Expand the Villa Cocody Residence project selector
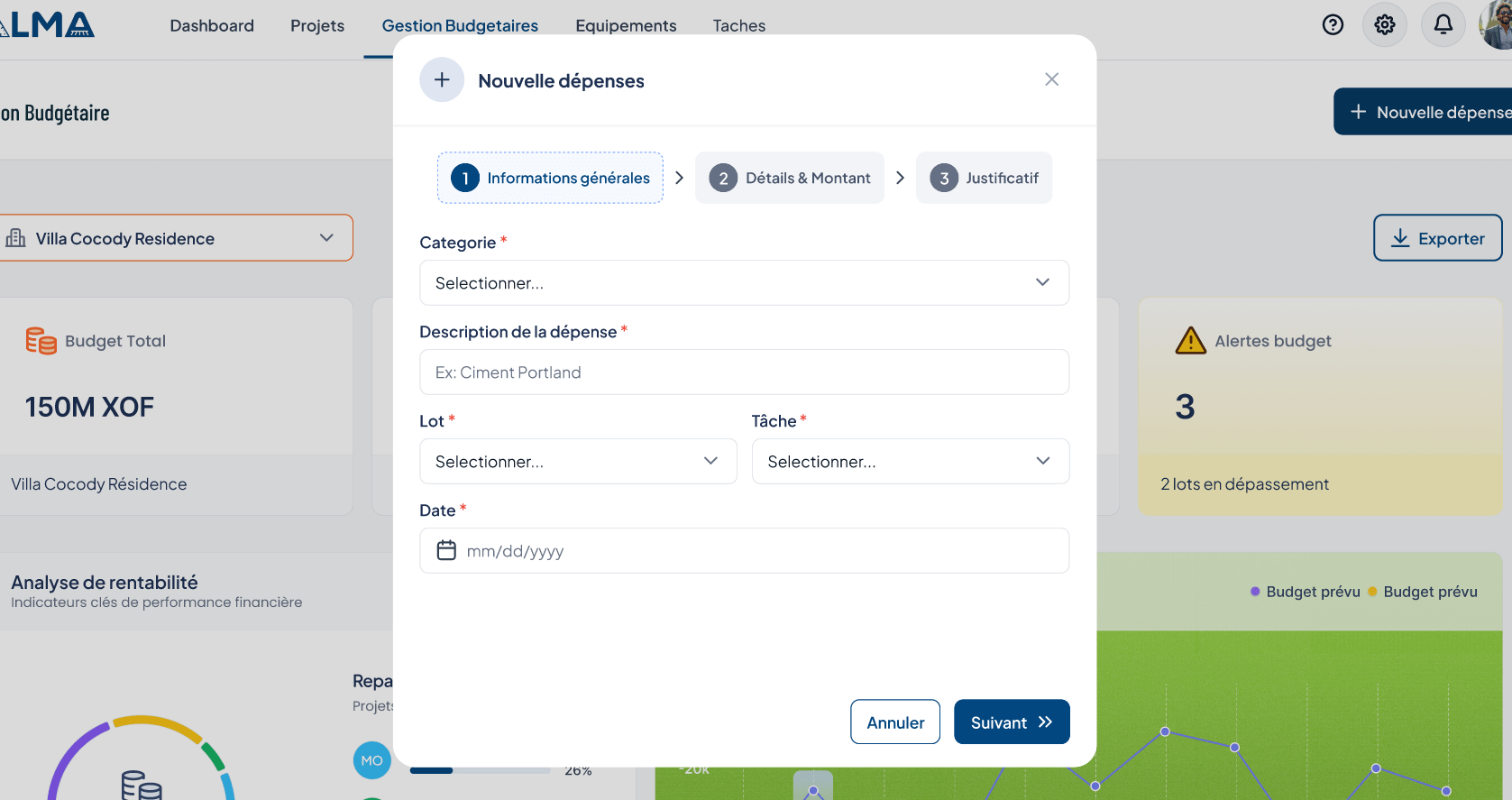The image size is (1512, 800). point(171,238)
